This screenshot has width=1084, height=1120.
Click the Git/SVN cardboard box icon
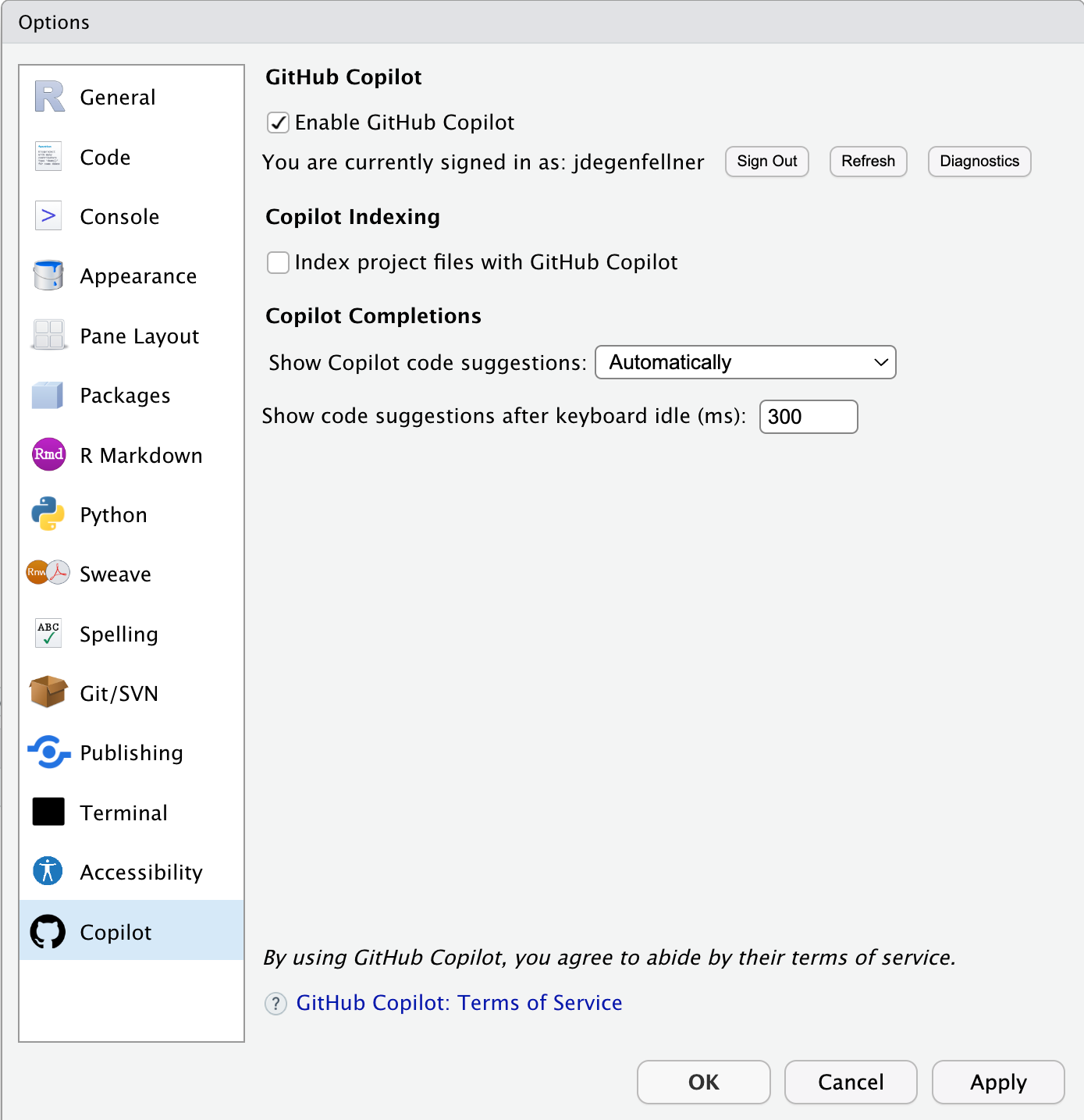point(48,692)
